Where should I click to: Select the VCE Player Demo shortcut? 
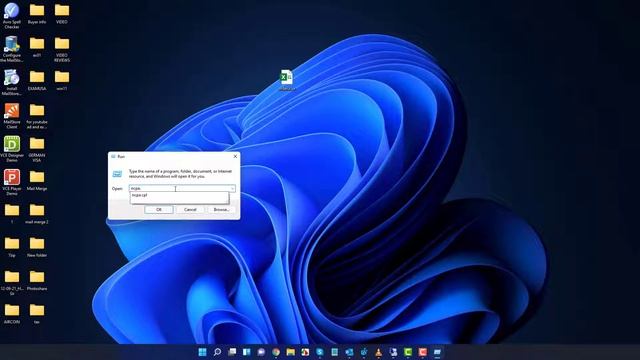[12, 182]
